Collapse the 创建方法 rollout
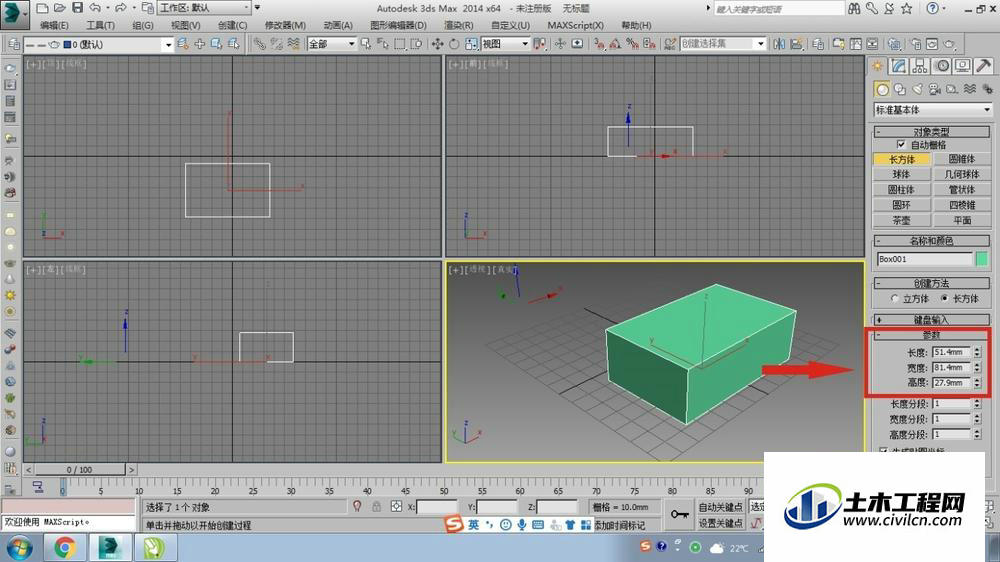 931,283
